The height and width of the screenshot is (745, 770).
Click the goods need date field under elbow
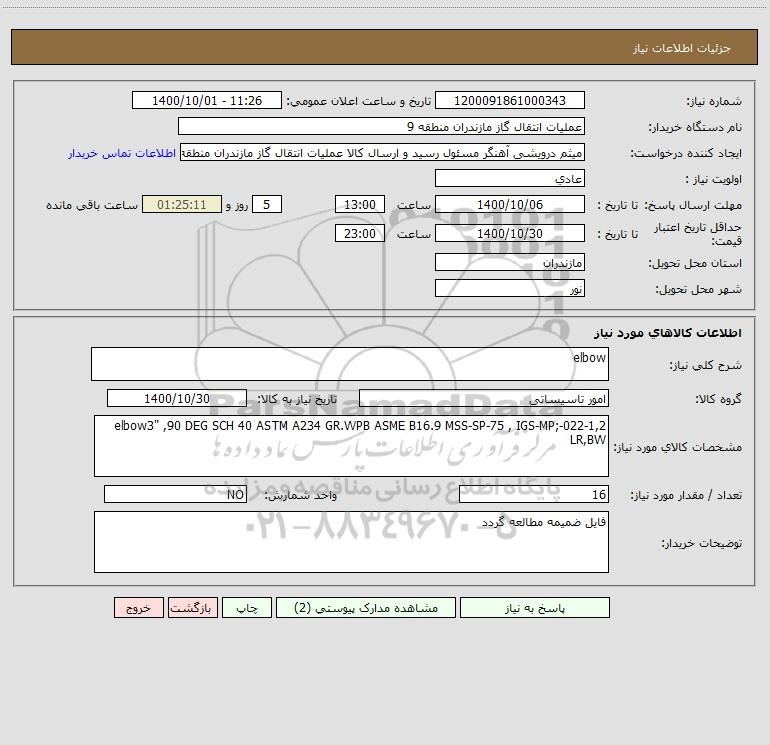coord(177,398)
